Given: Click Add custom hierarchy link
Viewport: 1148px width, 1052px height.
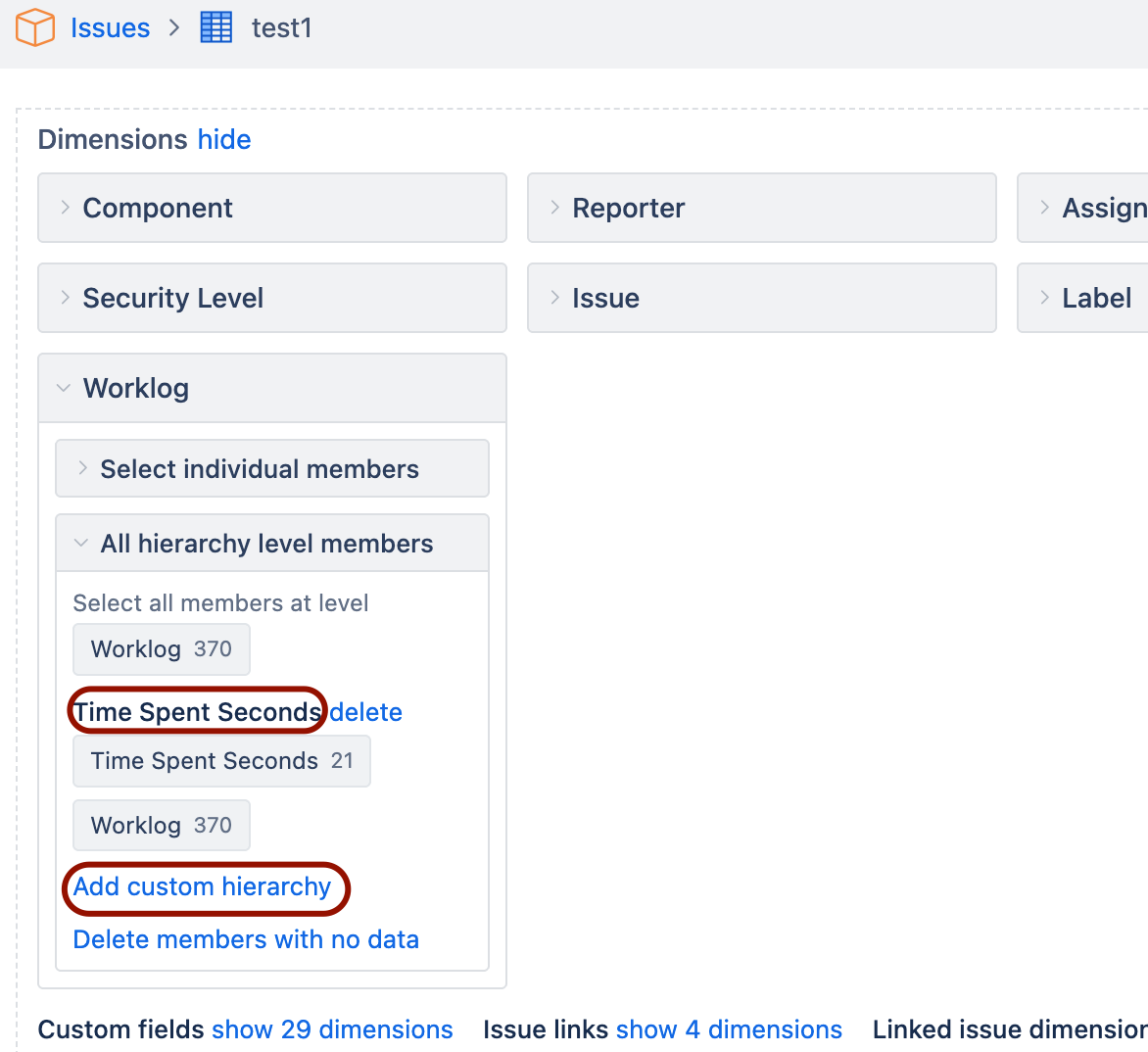Looking at the screenshot, I should click(x=203, y=886).
